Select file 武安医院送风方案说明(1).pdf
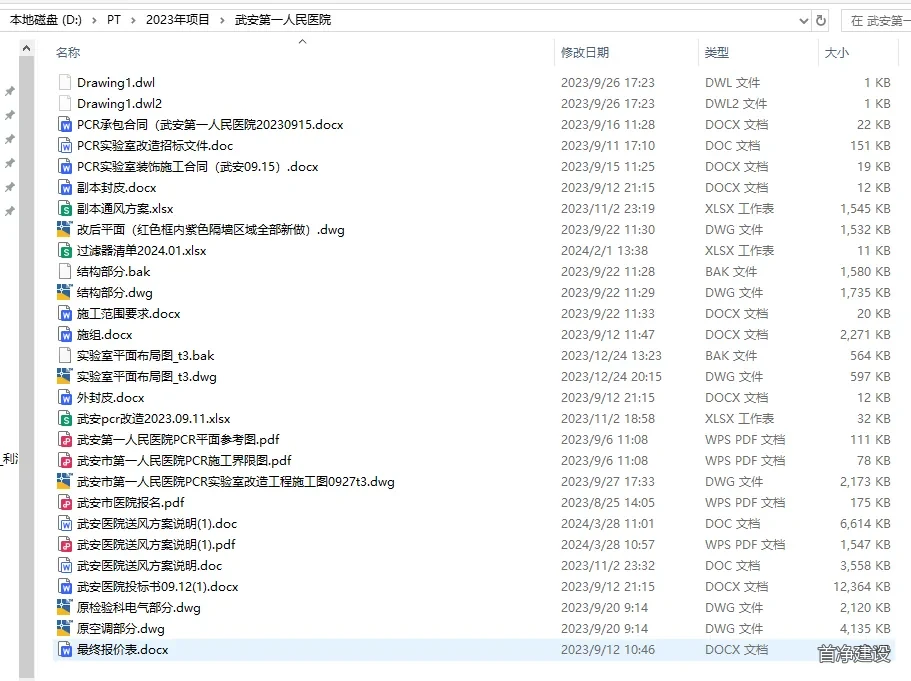The height and width of the screenshot is (681, 911). (x=156, y=544)
